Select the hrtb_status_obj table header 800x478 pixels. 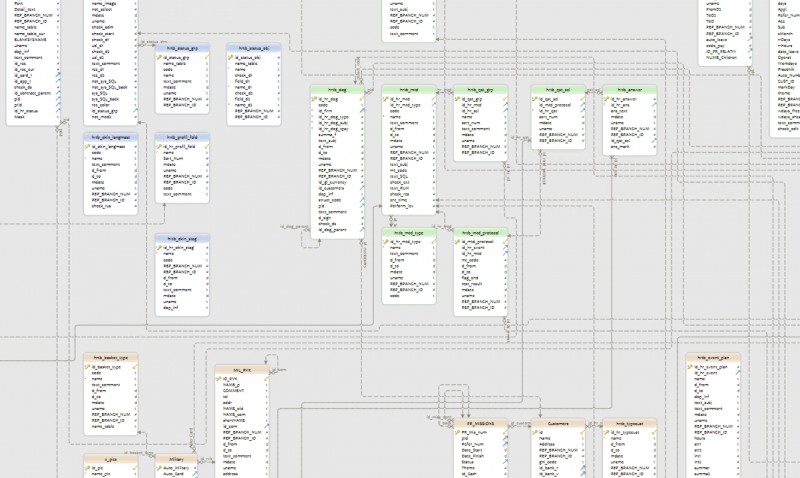254,48
